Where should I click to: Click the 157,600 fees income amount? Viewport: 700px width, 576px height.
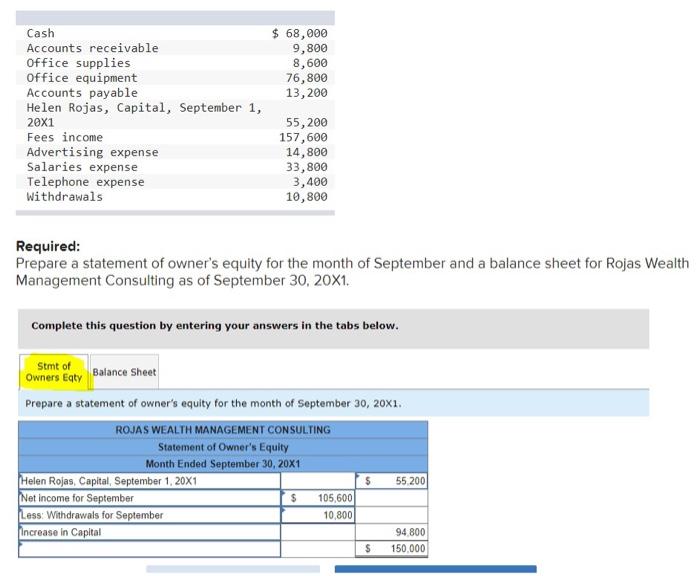[x=304, y=137]
